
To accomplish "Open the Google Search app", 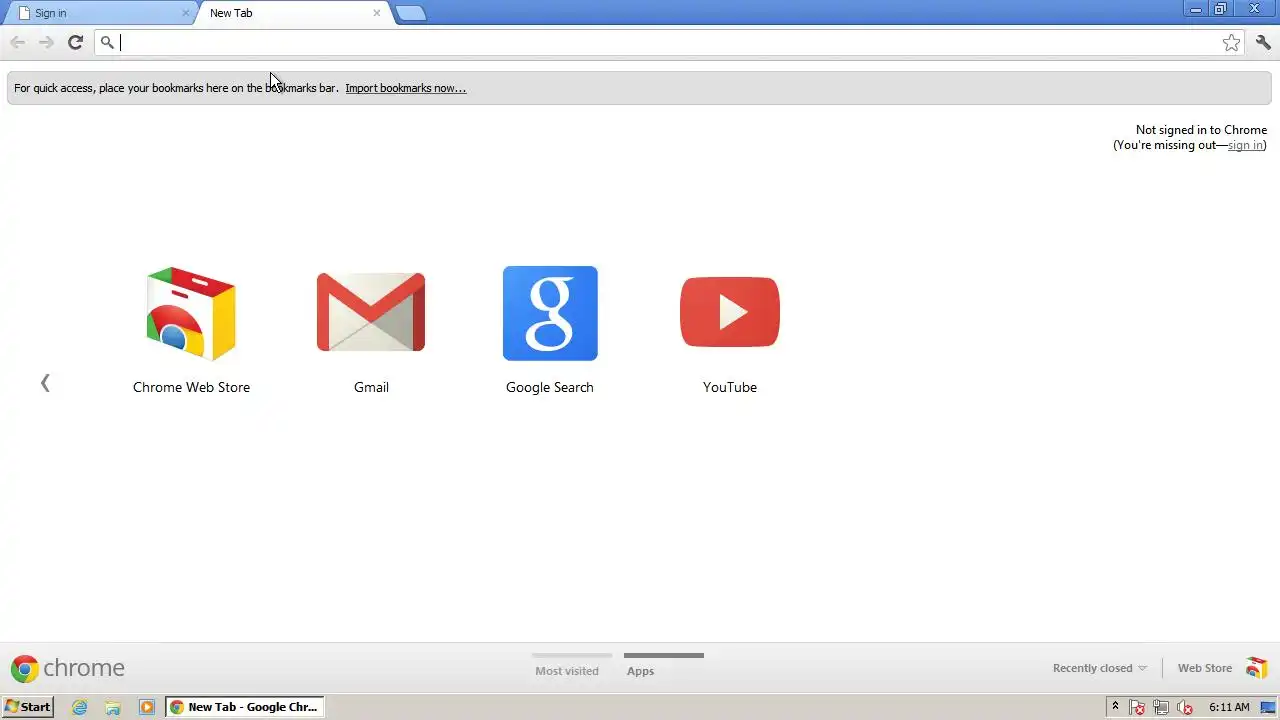I will (550, 331).
